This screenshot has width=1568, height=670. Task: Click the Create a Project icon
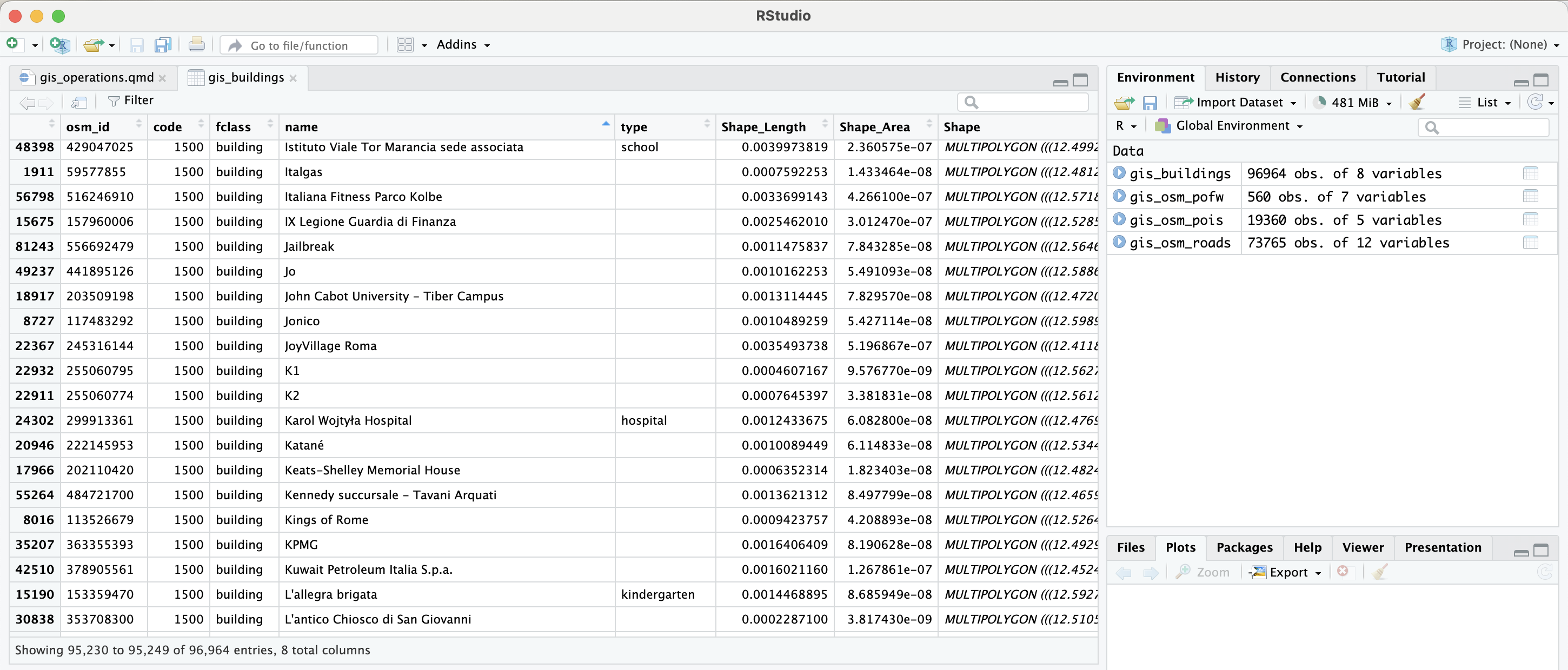[x=59, y=44]
